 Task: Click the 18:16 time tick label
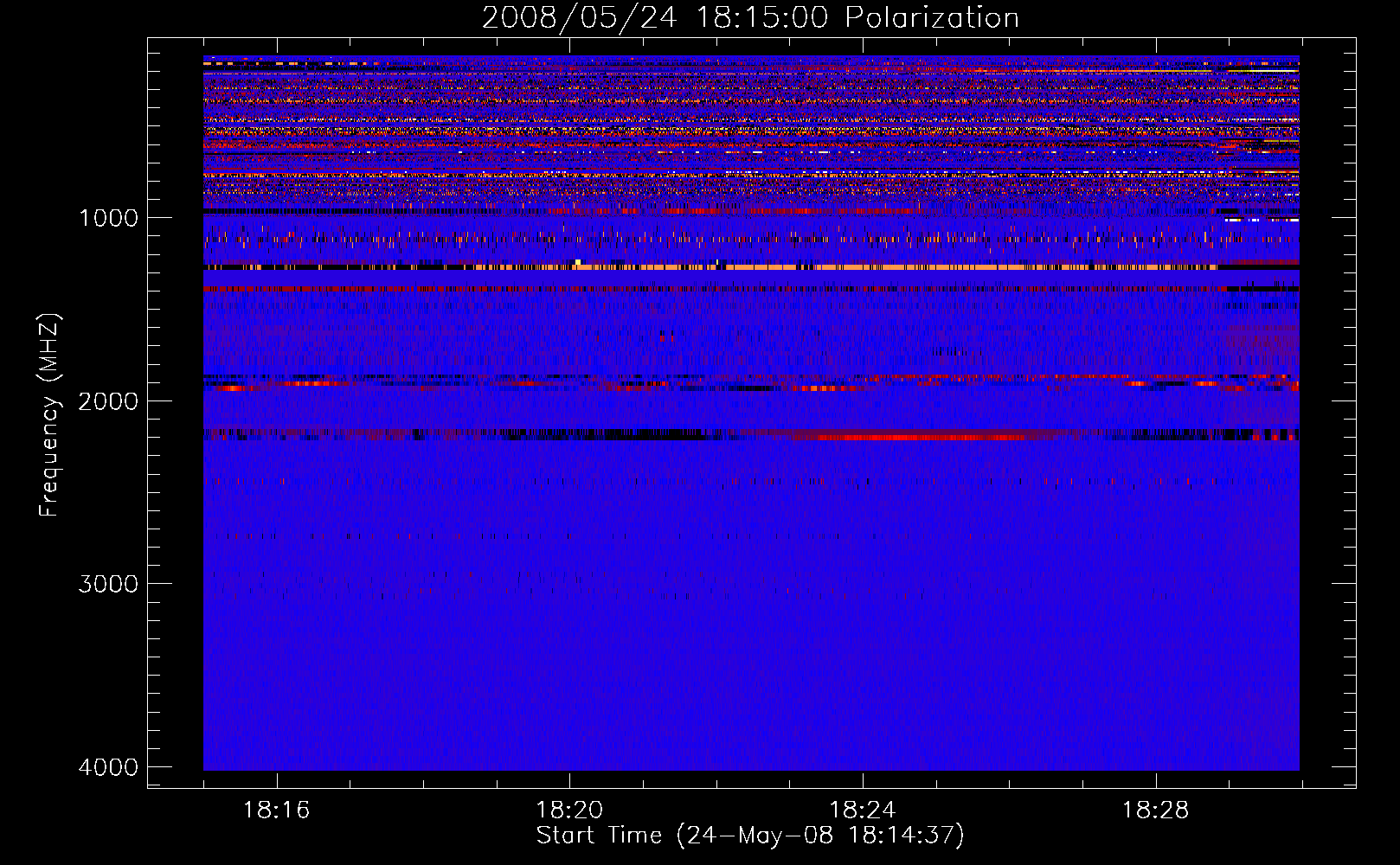click(276, 811)
